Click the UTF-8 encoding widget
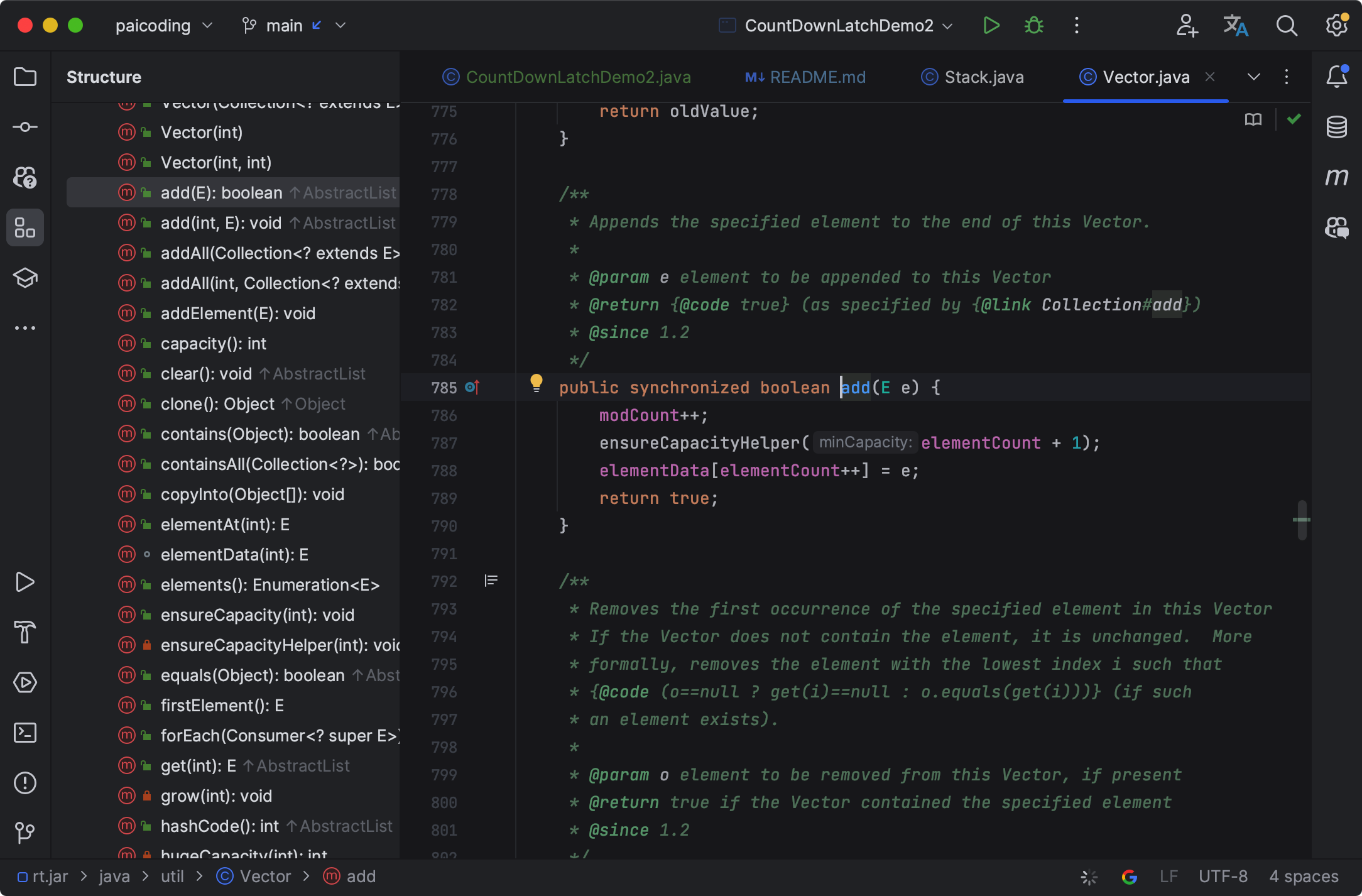This screenshot has height=896, width=1362. [1222, 876]
